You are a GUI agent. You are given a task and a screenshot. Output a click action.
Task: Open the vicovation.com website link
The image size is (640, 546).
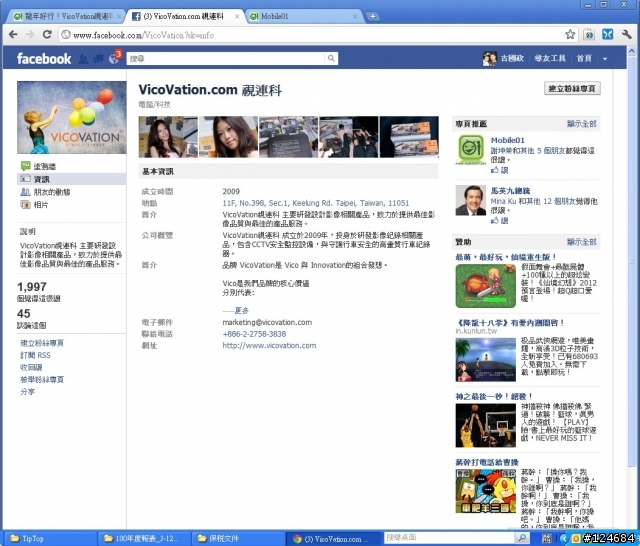coord(269,345)
